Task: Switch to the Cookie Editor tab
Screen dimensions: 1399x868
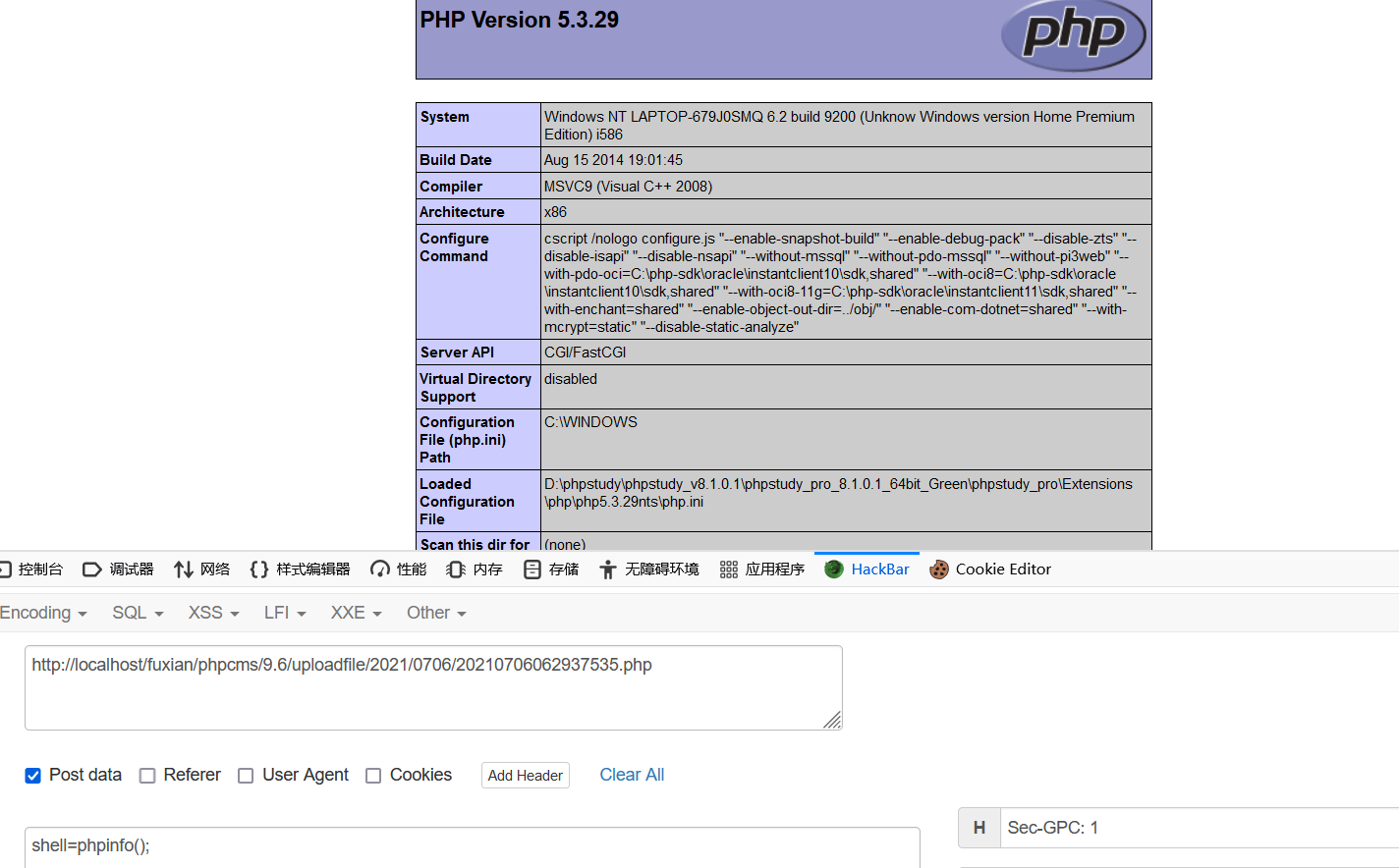Action: coord(990,570)
